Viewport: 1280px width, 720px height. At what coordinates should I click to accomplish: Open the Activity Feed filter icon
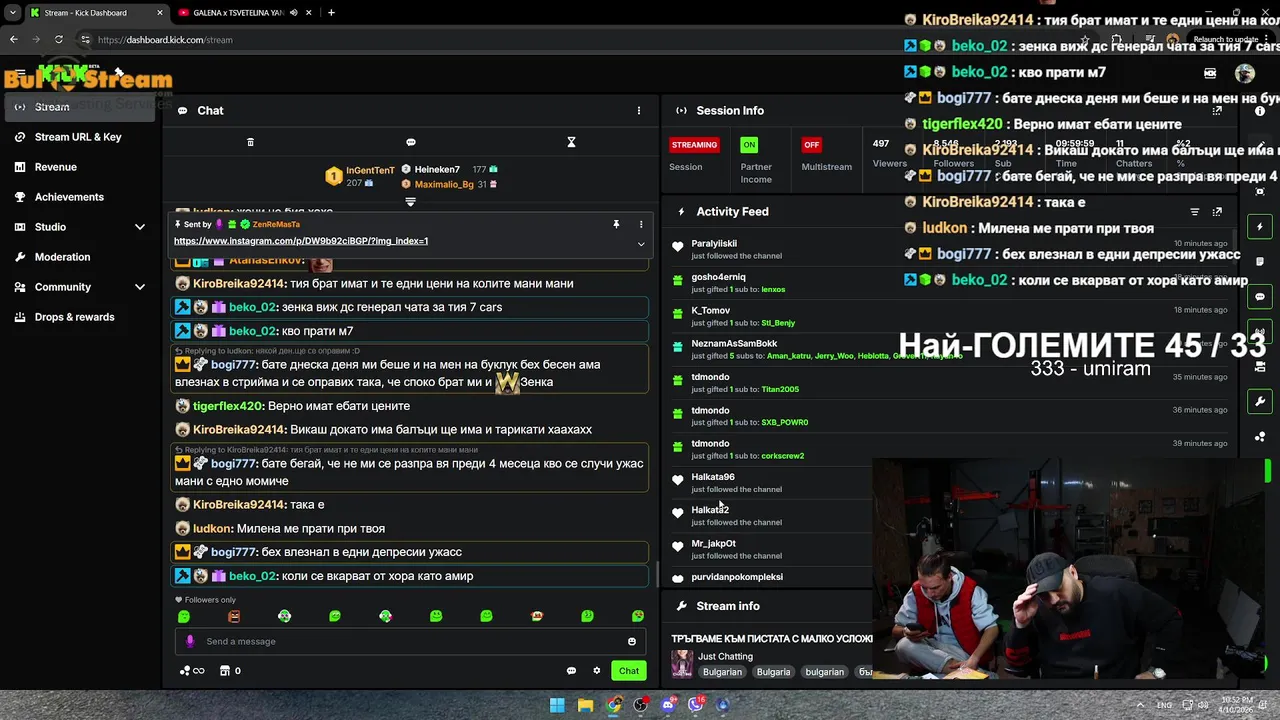coord(1194,212)
